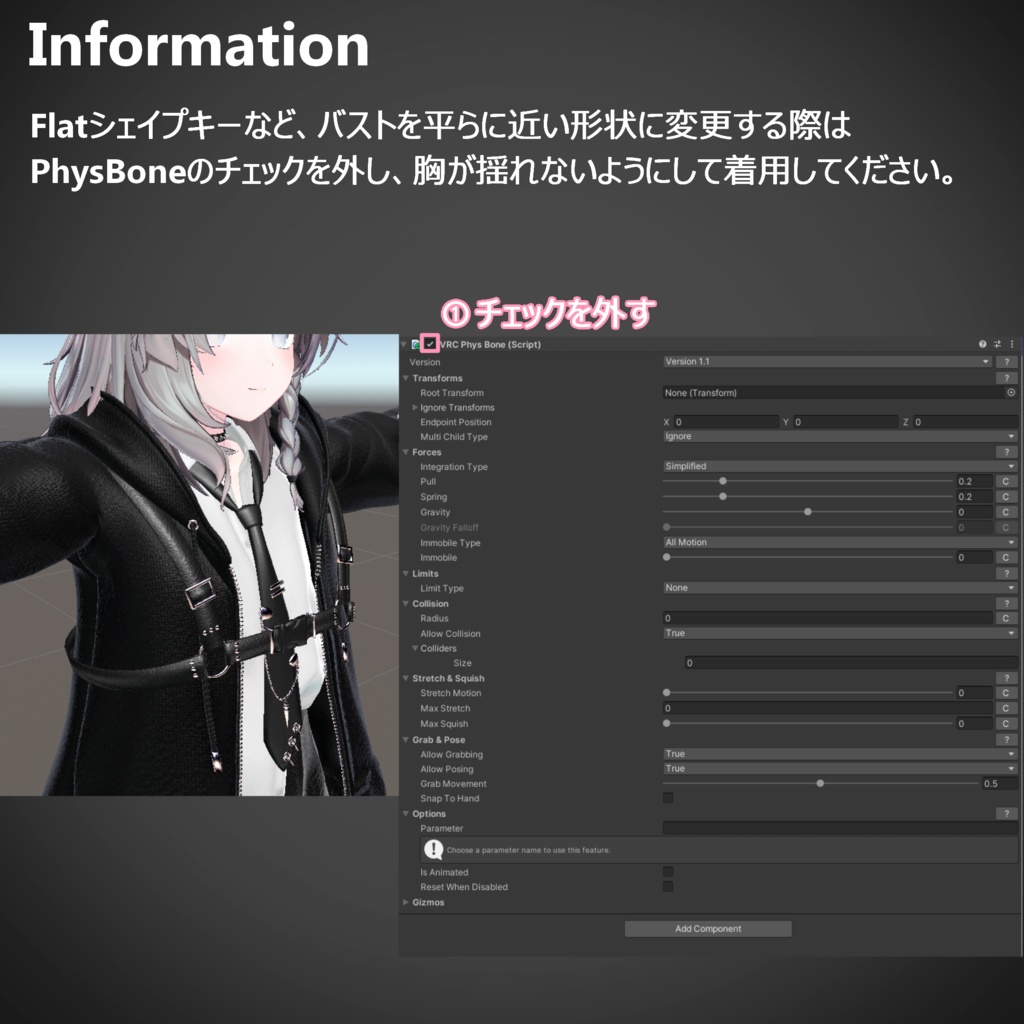The image size is (1024, 1024).
Task: Open the component menu via three-dot icon
Action: pos(1010,344)
